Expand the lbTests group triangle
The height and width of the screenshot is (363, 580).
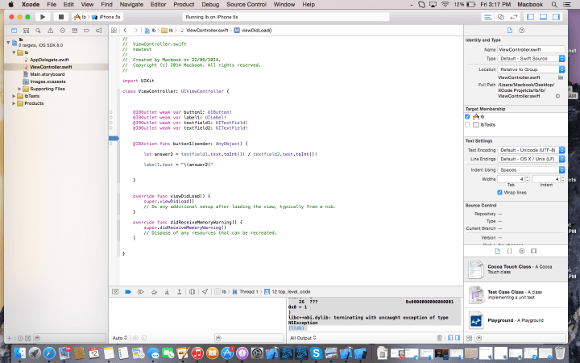14,96
